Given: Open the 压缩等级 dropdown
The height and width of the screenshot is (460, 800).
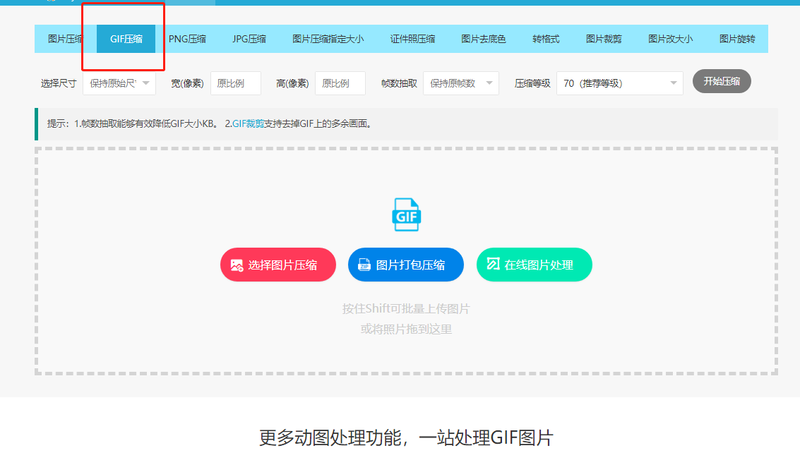Looking at the screenshot, I should coord(619,83).
